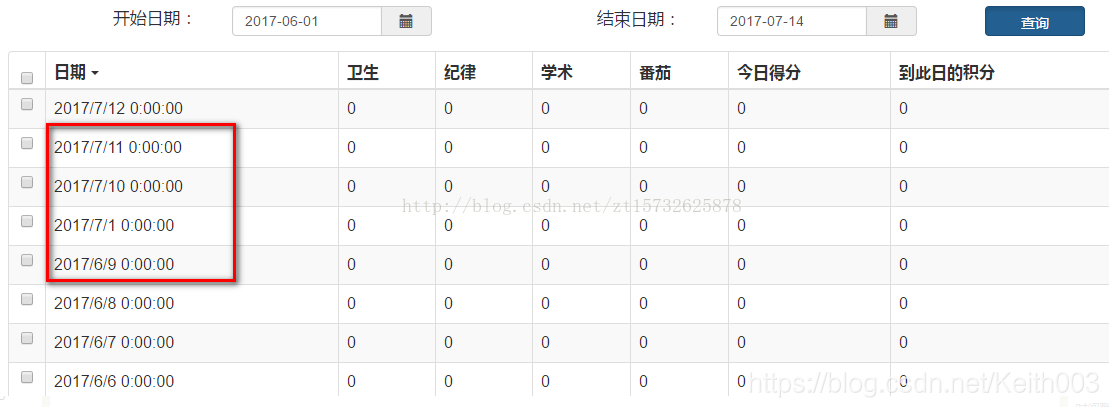Click 纪律 value in 2017/7/11 row
Image resolution: width=1109 pixels, height=407 pixels.
coord(448,147)
